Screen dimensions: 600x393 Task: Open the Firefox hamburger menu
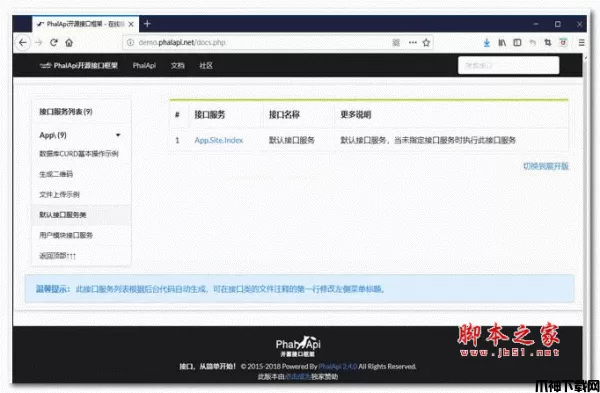coord(581,42)
